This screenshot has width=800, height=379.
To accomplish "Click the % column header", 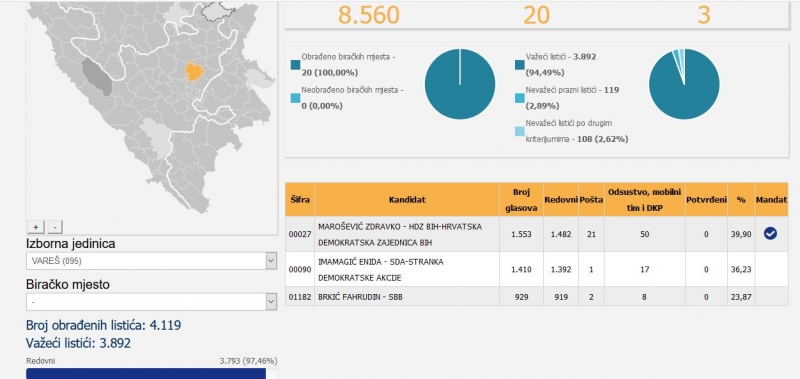I will tap(741, 199).
